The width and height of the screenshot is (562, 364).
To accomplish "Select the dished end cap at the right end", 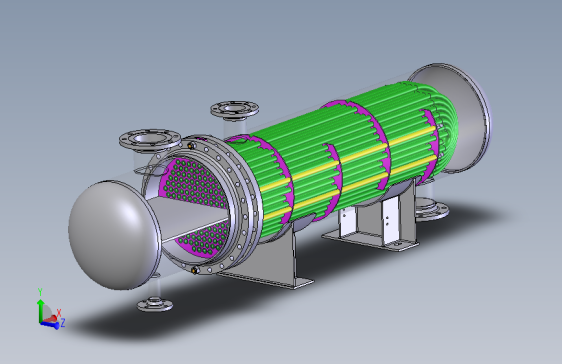I will click(x=453, y=118).
